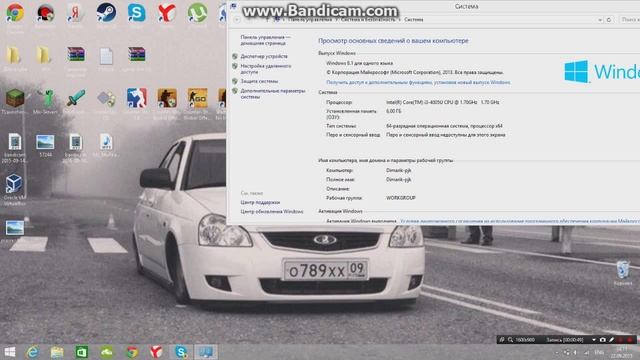
Task: Click the back navigation arrow in System window
Action: [237, 20]
